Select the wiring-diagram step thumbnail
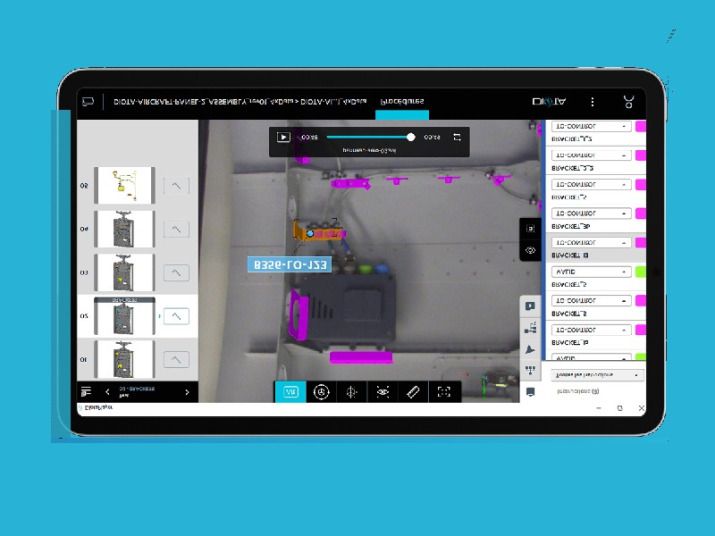The width and height of the screenshot is (715, 536). 124,185
